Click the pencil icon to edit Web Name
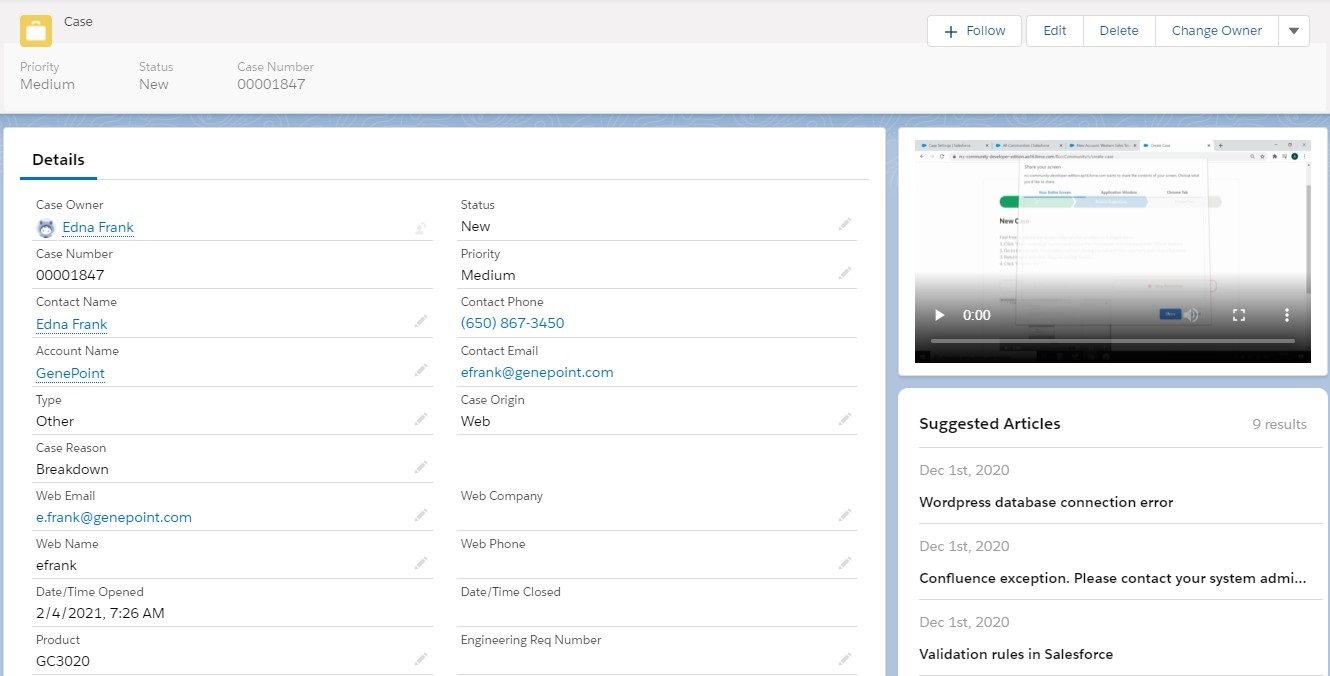This screenshot has width=1330, height=676. (x=421, y=563)
